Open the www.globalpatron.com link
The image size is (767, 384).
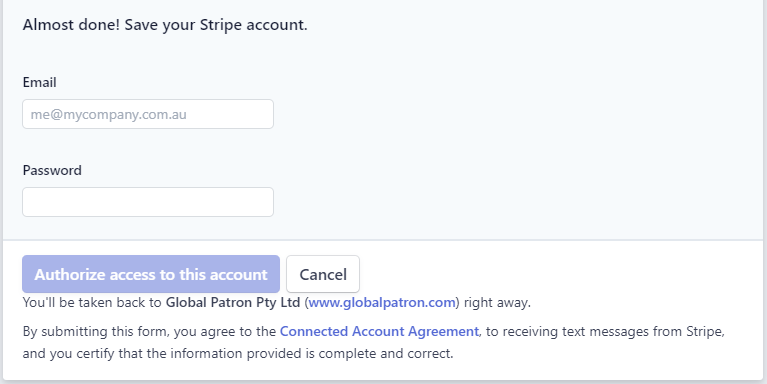coord(382,302)
